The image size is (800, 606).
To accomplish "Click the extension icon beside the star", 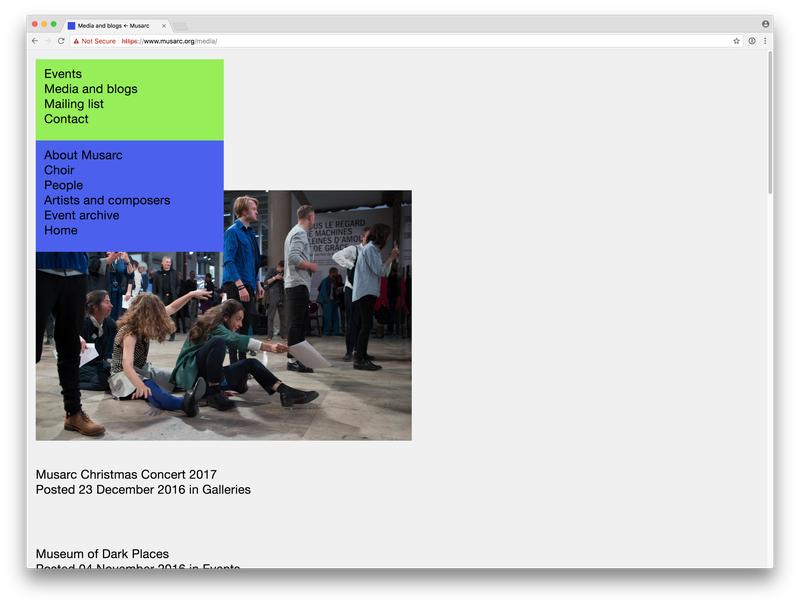I will 752,41.
